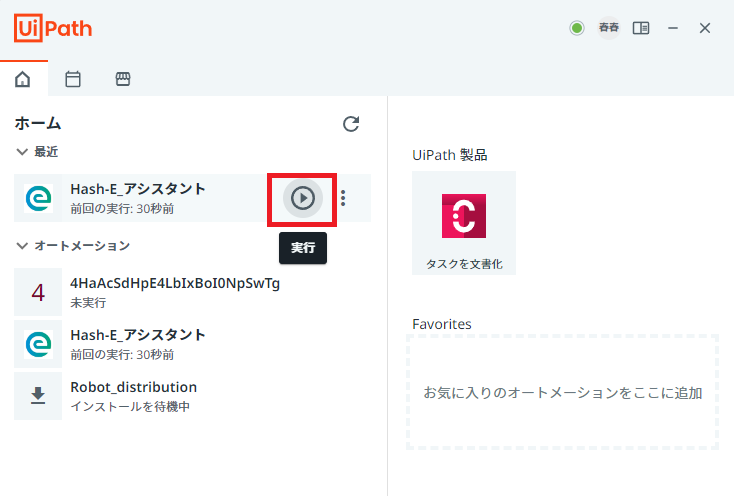Collapse the オートメーション section

point(22,246)
